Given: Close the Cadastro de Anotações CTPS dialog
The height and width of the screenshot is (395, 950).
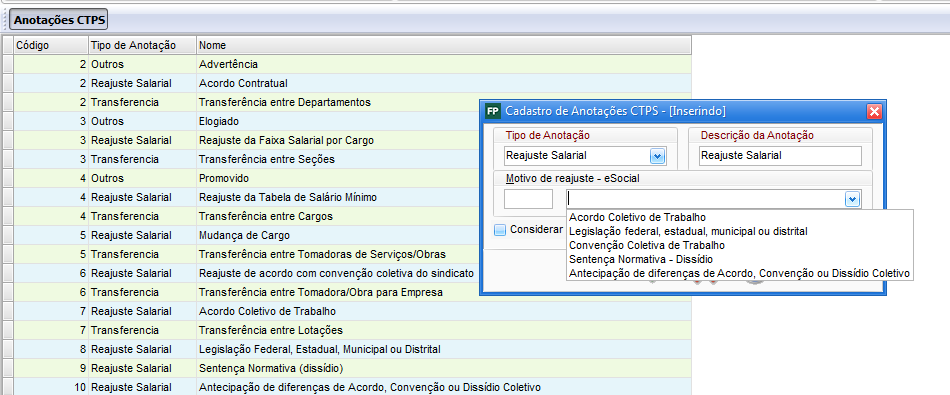Looking at the screenshot, I should pos(874,111).
